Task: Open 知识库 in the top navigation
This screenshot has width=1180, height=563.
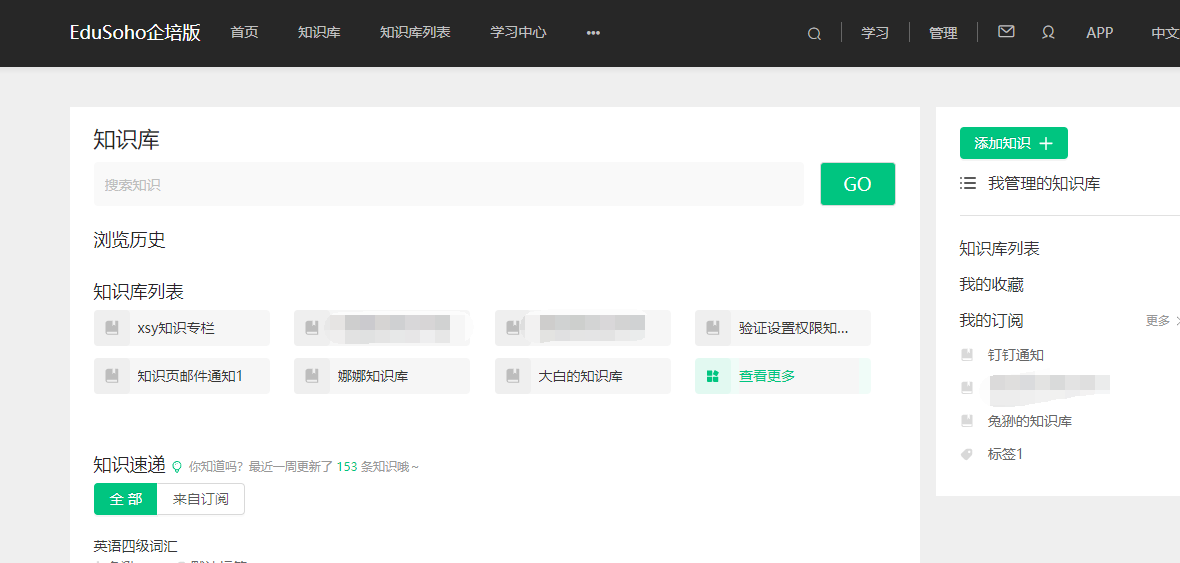Action: [x=319, y=33]
